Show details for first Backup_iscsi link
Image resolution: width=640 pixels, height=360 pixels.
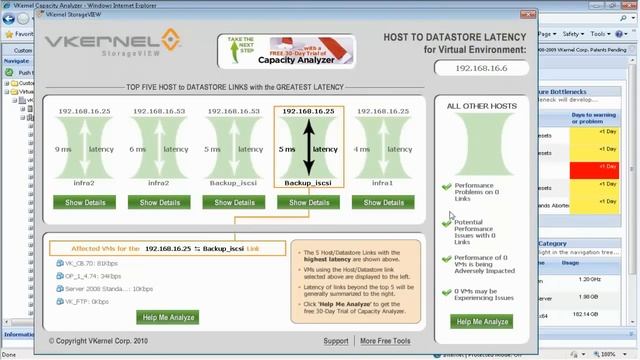(234, 202)
